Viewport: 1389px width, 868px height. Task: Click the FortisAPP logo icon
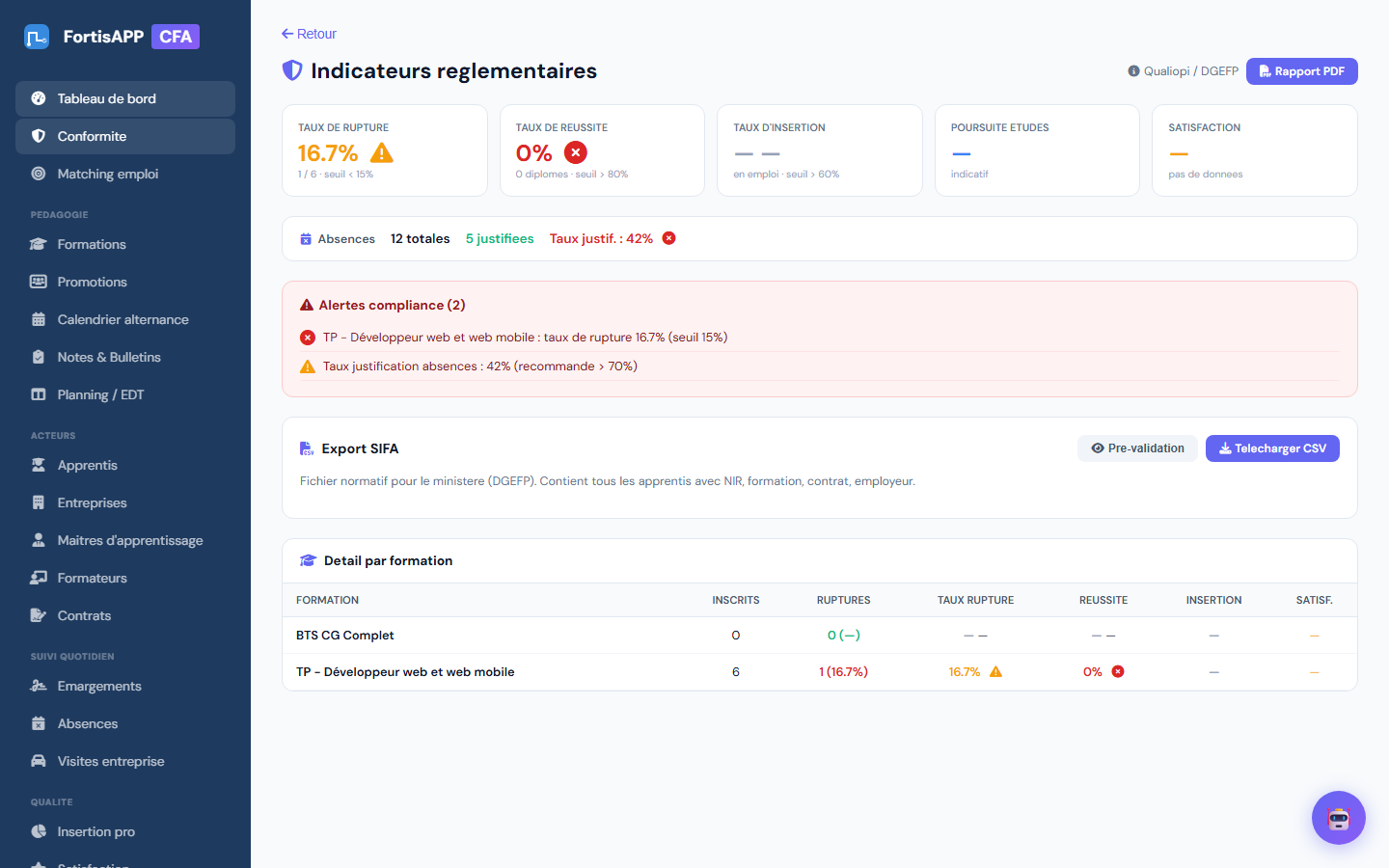[37, 37]
